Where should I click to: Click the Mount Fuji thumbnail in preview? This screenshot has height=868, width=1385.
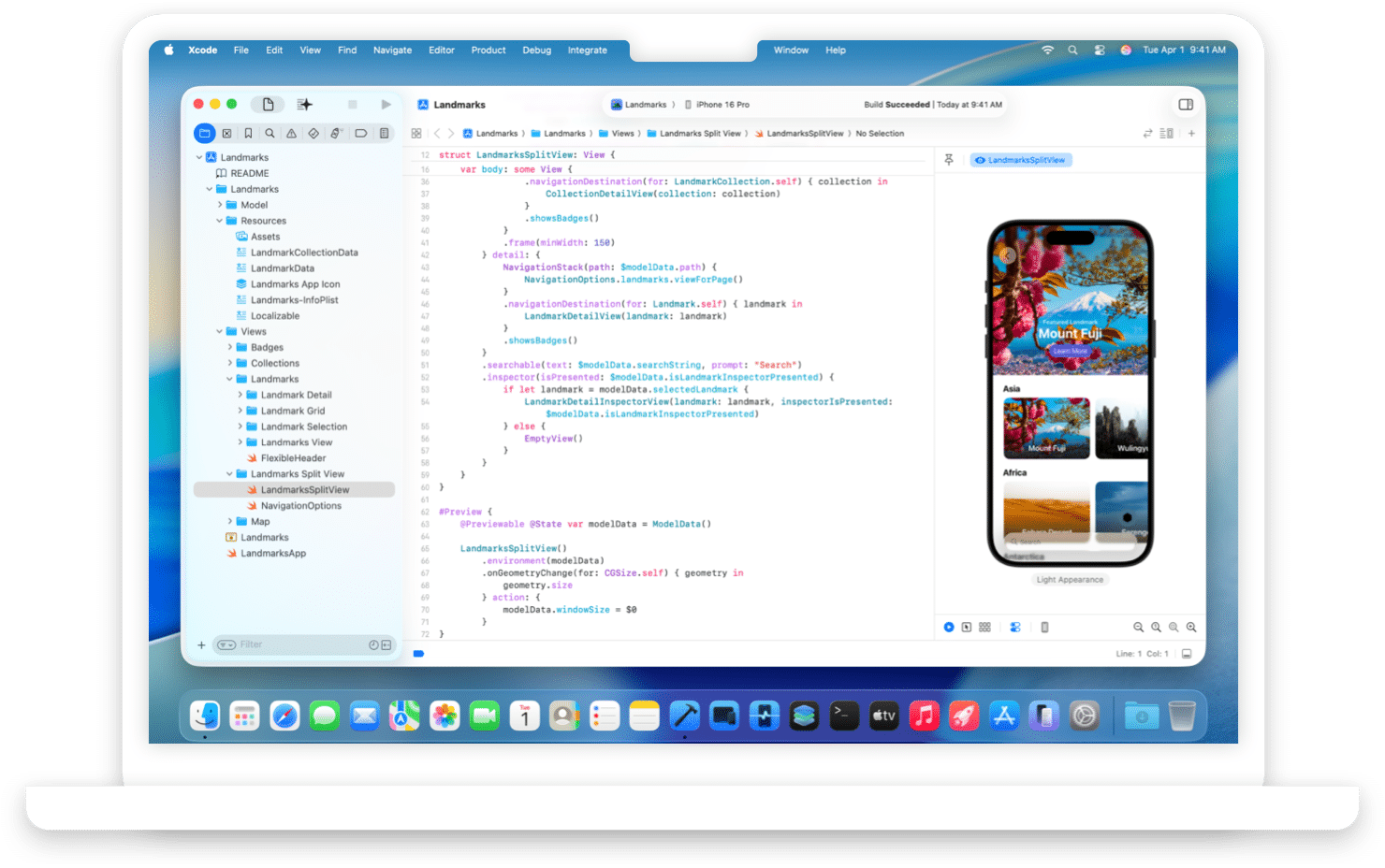coord(1046,427)
